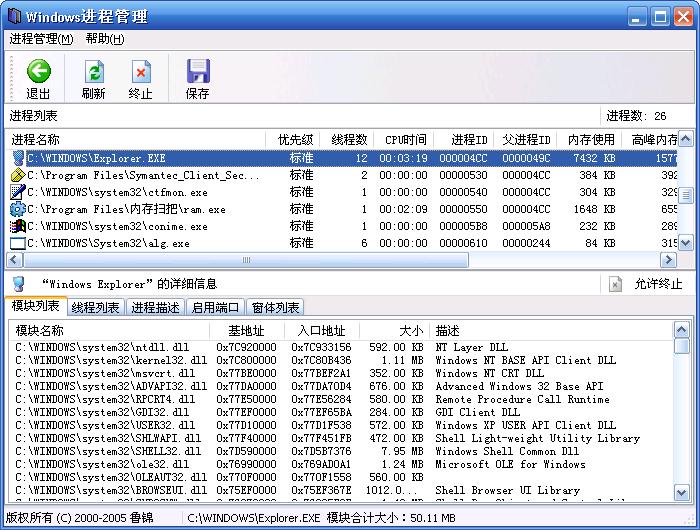Click the process list vertical scroll thumb
This screenshot has height=530, width=700.
686,195
